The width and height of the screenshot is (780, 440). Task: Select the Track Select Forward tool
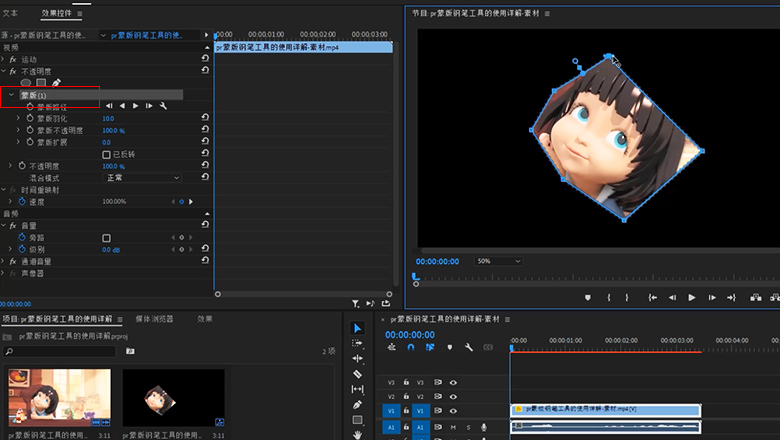(357, 343)
